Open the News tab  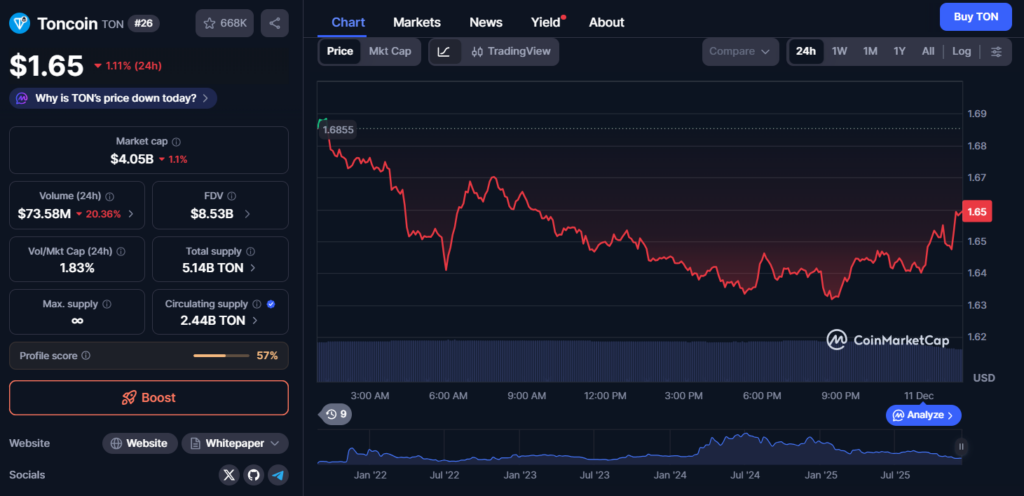(x=486, y=22)
